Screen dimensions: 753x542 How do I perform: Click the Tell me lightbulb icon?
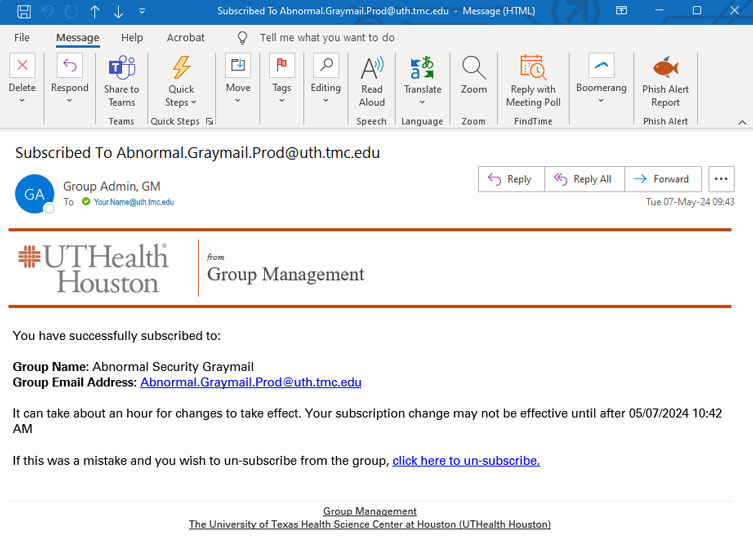(243, 37)
